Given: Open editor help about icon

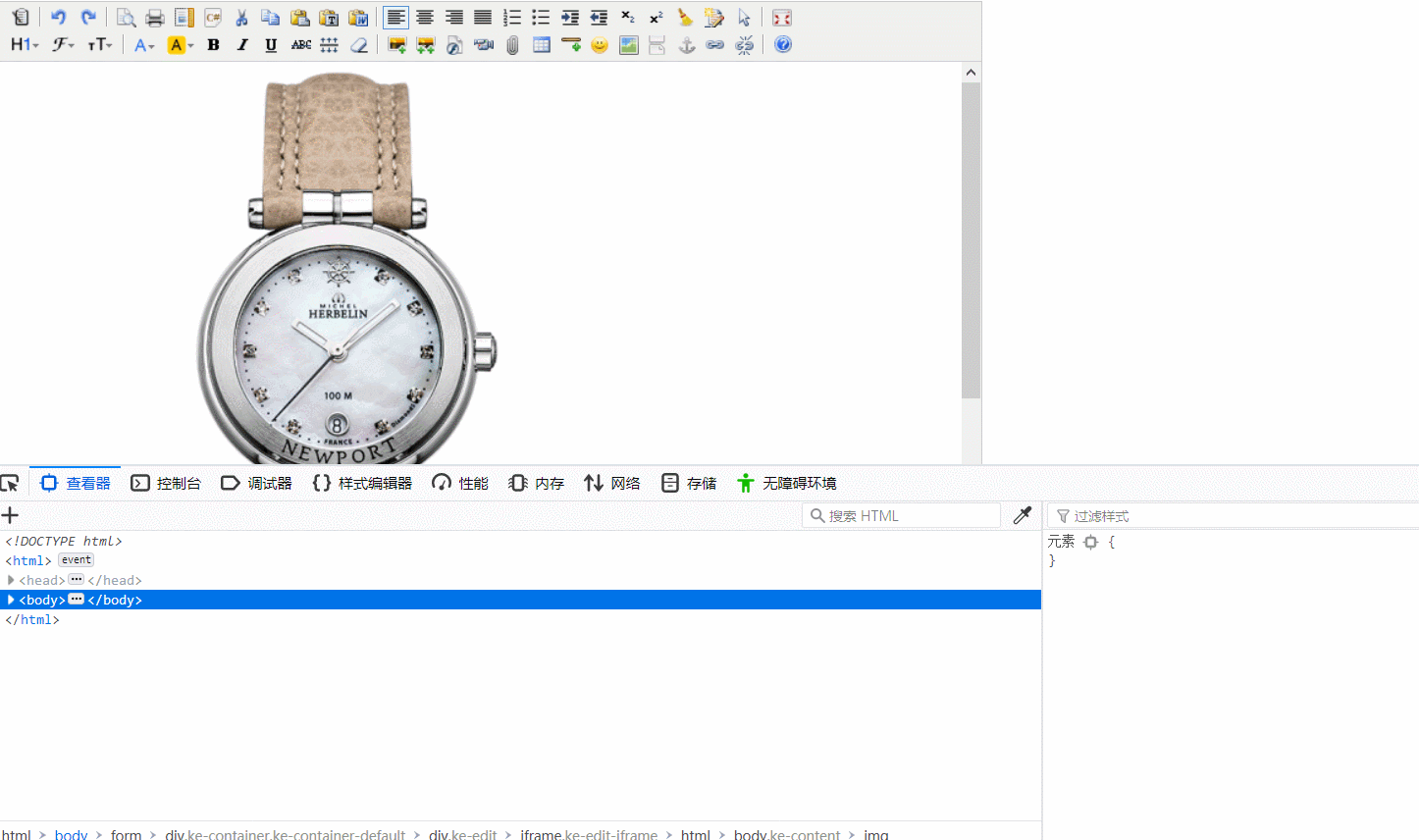Looking at the screenshot, I should pos(783,45).
